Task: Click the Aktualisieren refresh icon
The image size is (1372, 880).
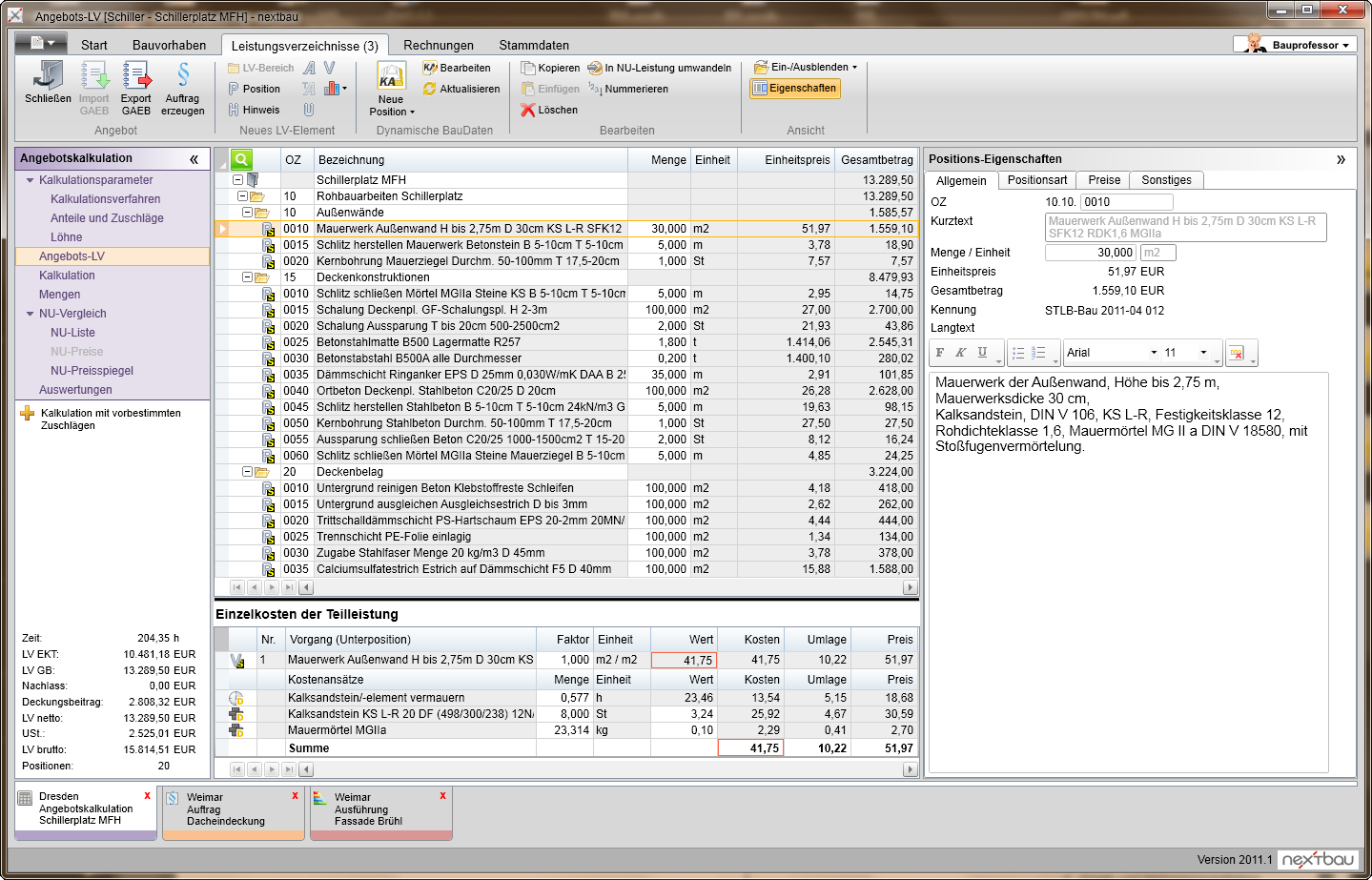Action: pyautogui.click(x=430, y=89)
